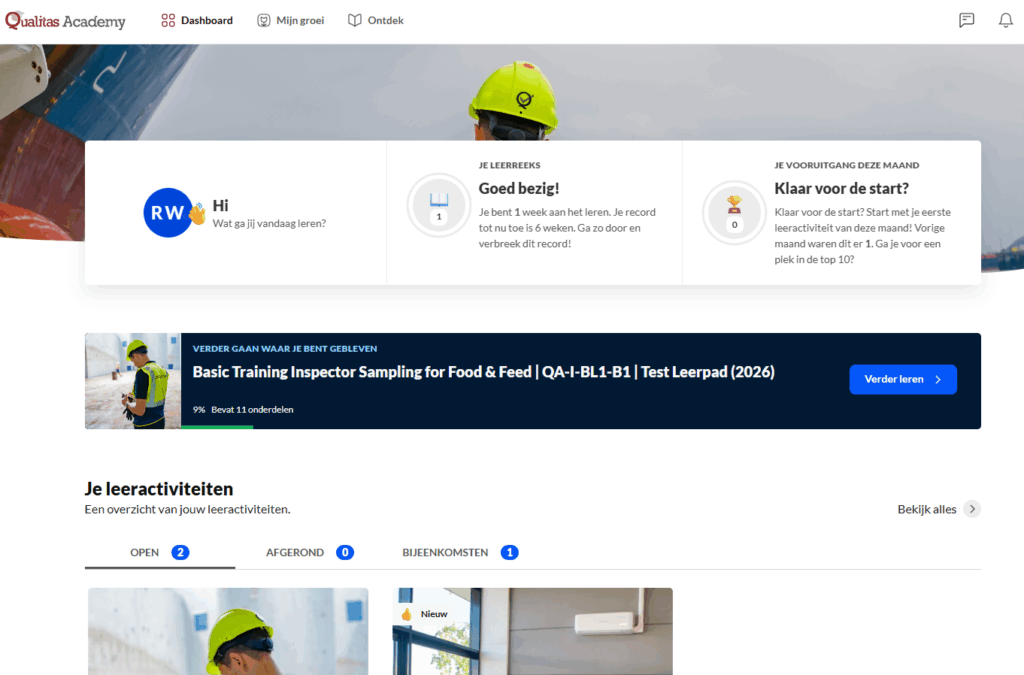This screenshot has height=675, width=1024.
Task: Click the RW profile avatar
Action: tap(167, 212)
